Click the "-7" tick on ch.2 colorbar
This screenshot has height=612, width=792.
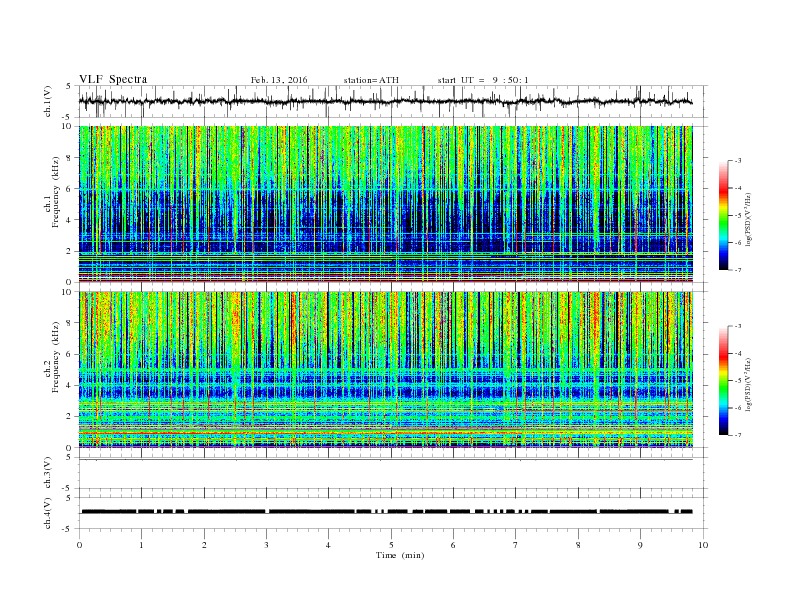(738, 435)
